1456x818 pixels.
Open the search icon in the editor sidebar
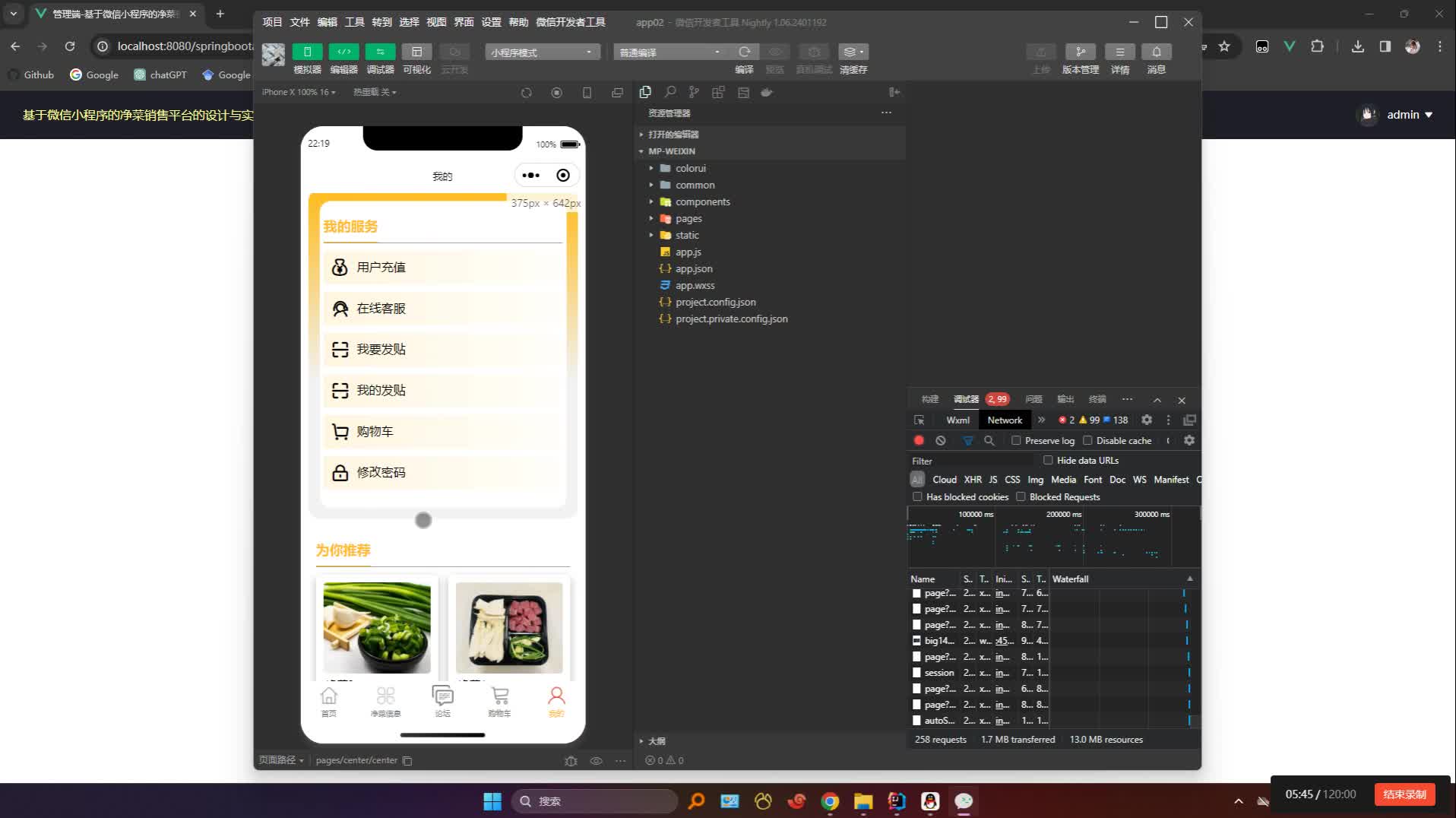[669, 92]
